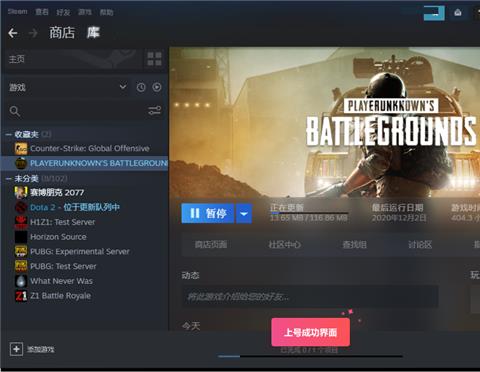
Task: Collapse the 收藏夹 favorites section
Action: point(8,134)
